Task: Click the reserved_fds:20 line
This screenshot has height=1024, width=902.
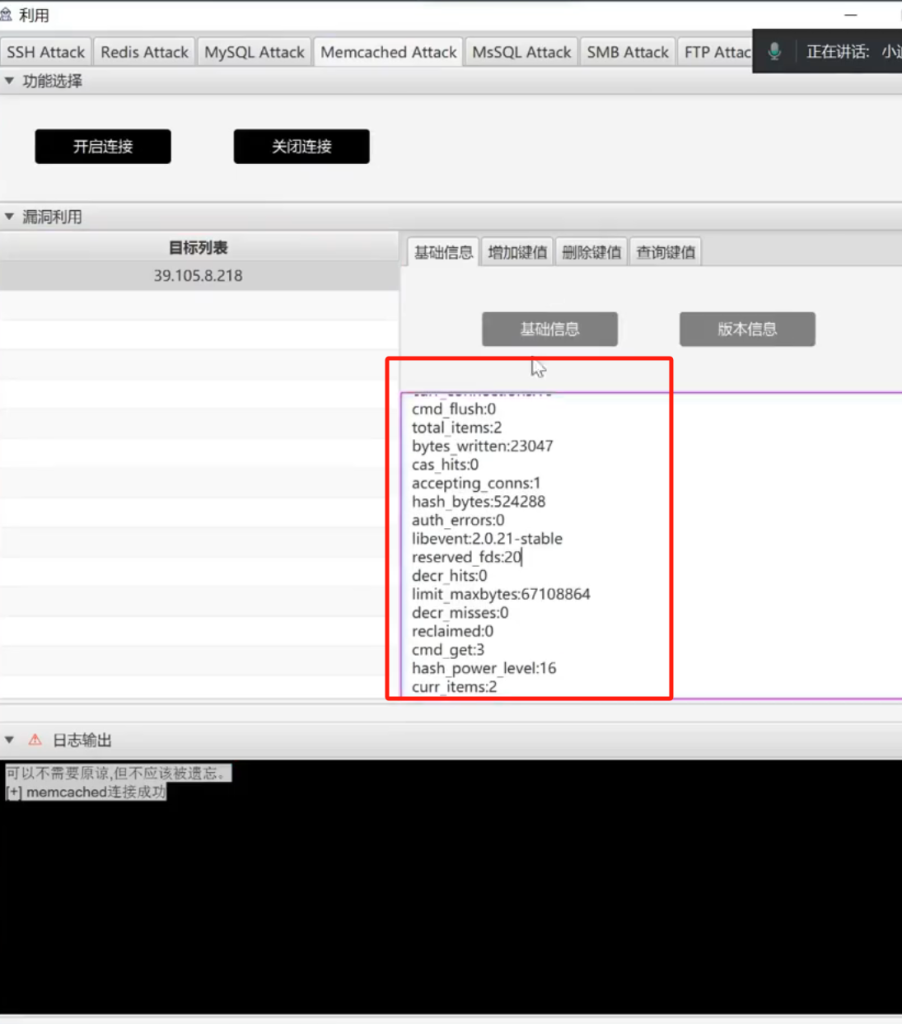Action: click(x=466, y=557)
